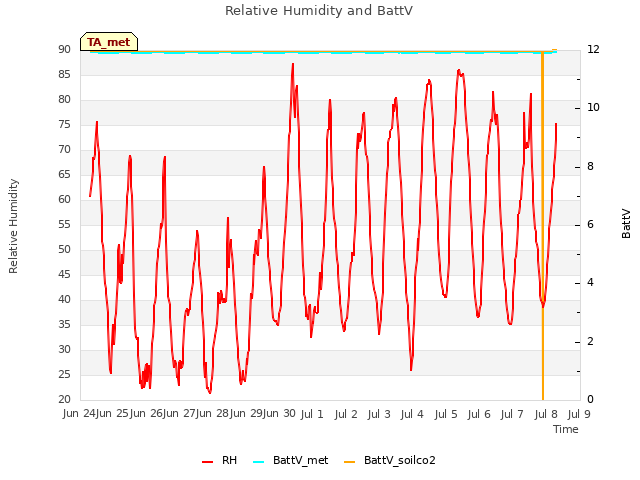Click the Jul 2 date tick label
This screenshot has height=480, width=640.
[346, 414]
